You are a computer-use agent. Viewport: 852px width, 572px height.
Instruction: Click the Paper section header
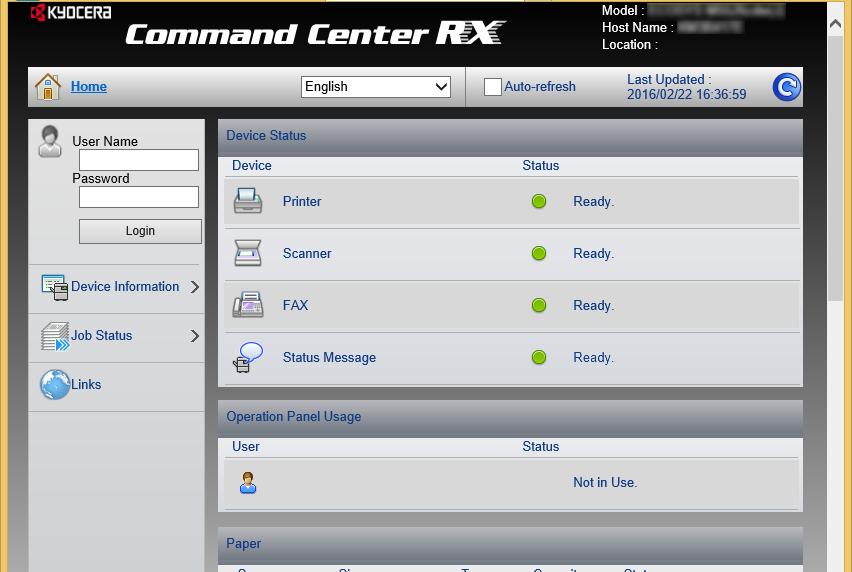510,544
